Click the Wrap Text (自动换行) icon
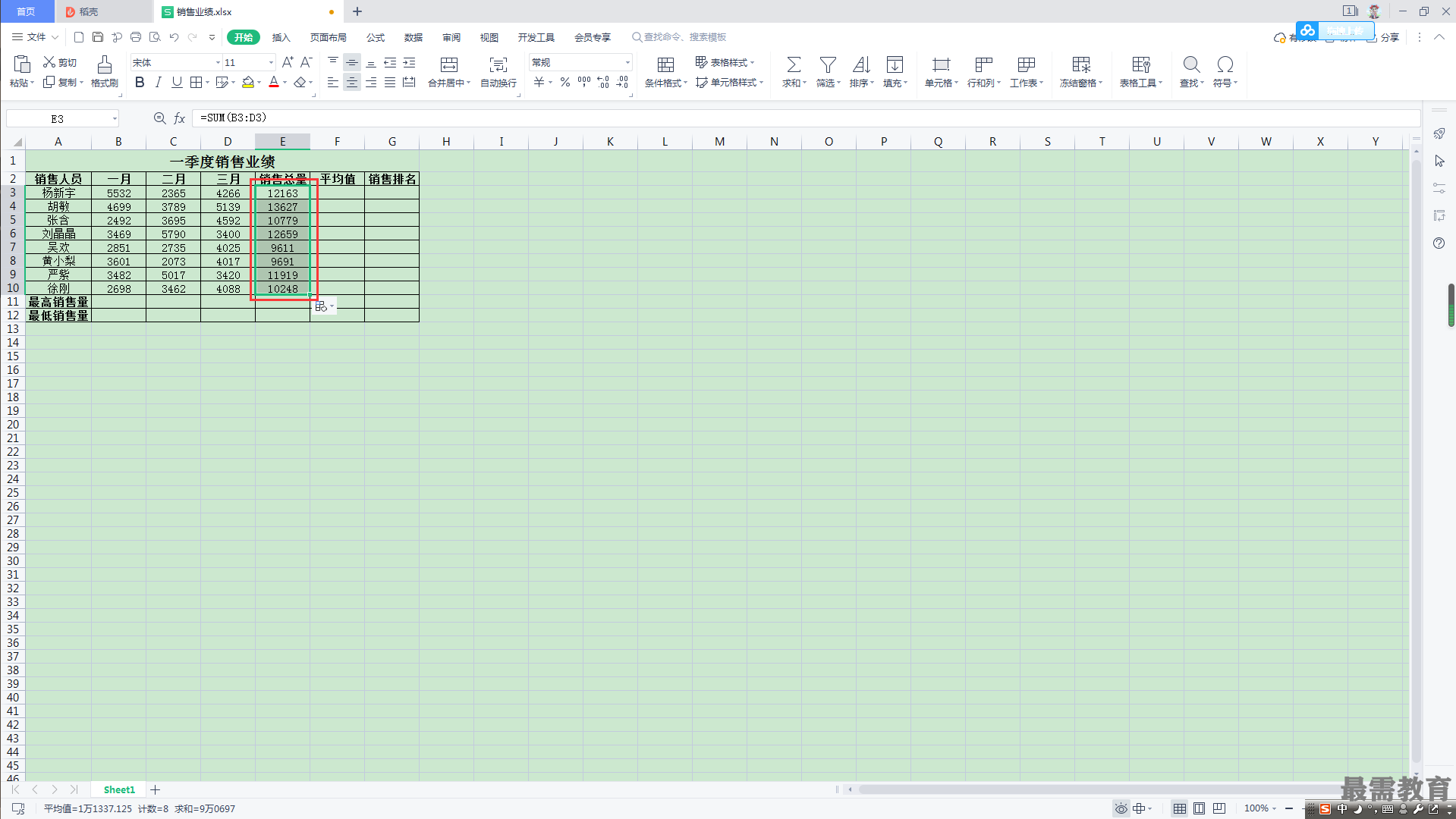The height and width of the screenshot is (819, 1456). click(x=498, y=64)
